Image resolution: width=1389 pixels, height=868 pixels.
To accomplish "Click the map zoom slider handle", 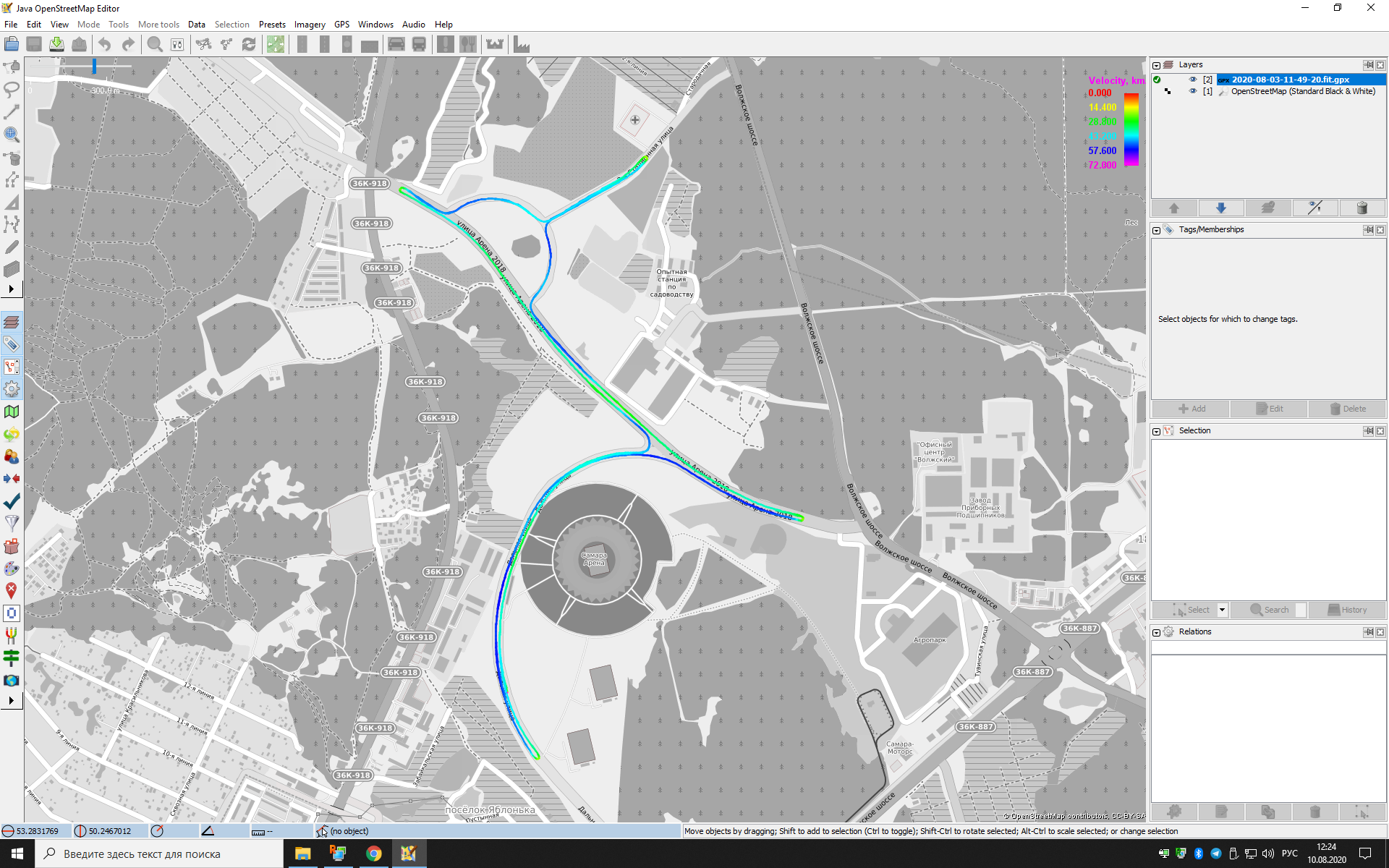I will click(x=94, y=67).
